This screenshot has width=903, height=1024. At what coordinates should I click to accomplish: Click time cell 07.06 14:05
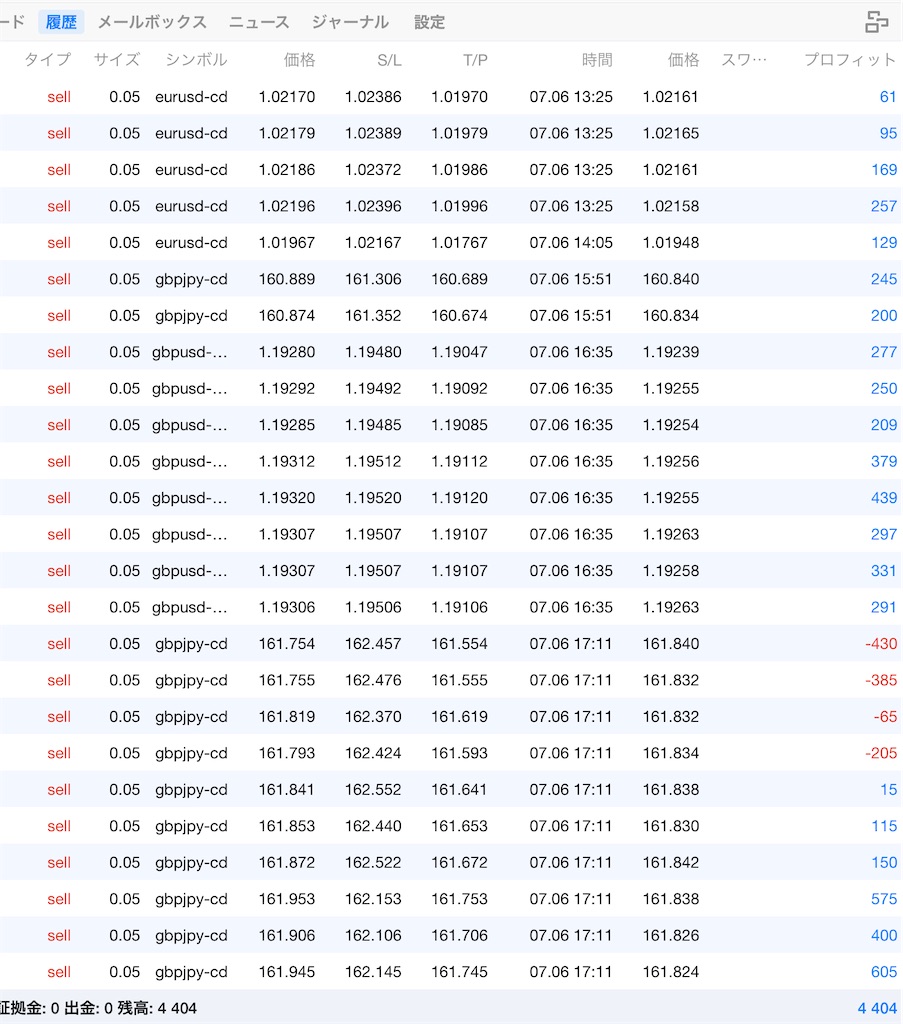tap(571, 243)
